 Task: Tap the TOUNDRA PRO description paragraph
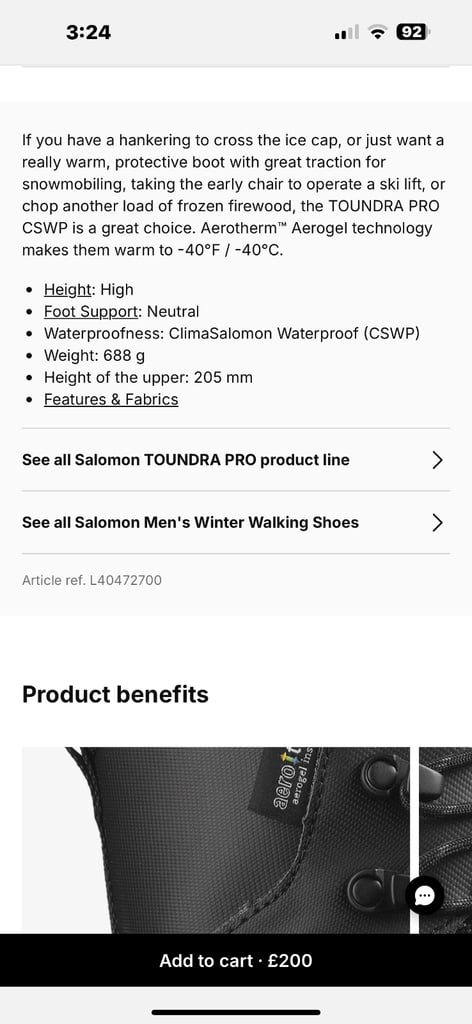click(234, 195)
